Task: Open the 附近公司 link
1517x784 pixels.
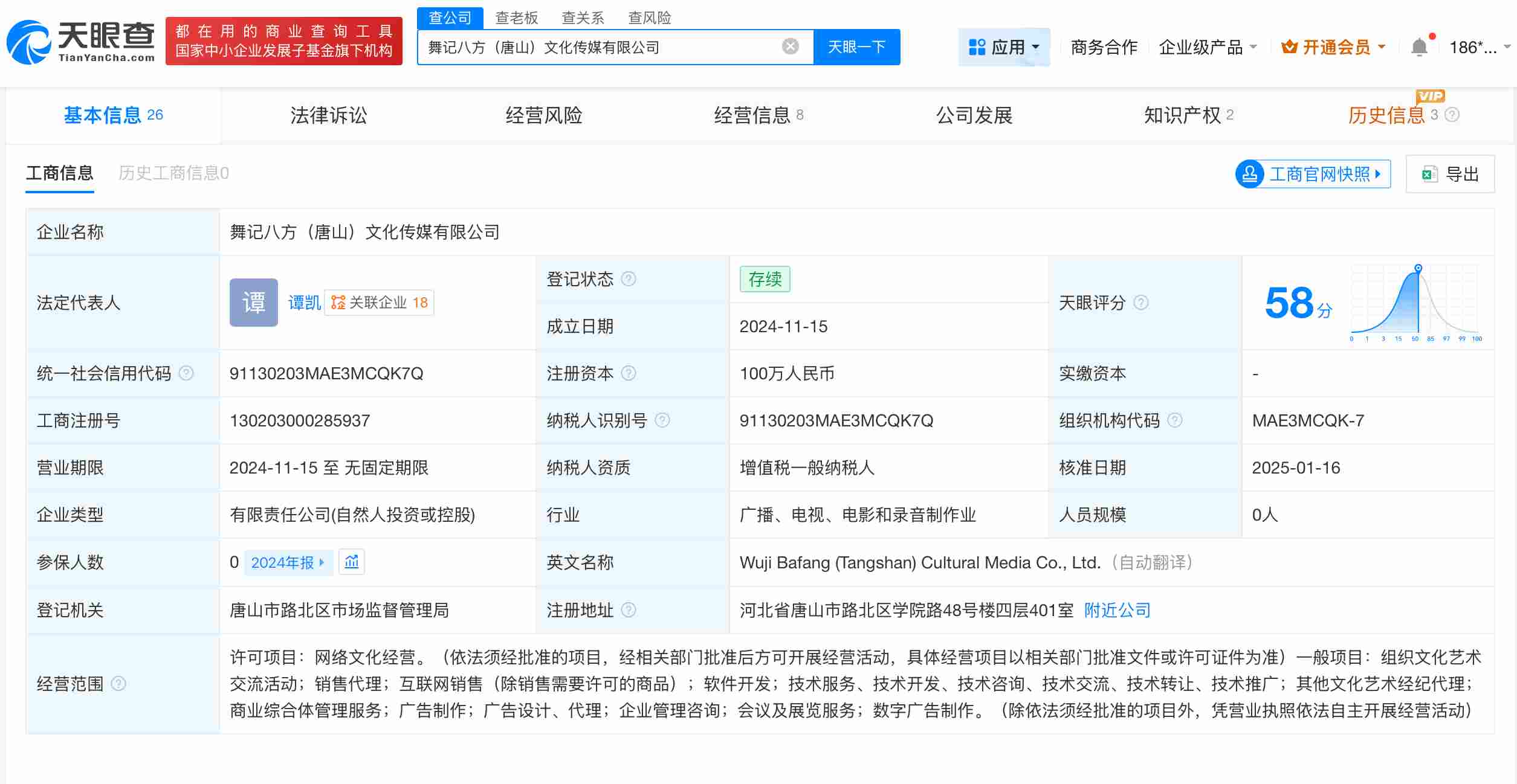Action: click(x=1117, y=610)
